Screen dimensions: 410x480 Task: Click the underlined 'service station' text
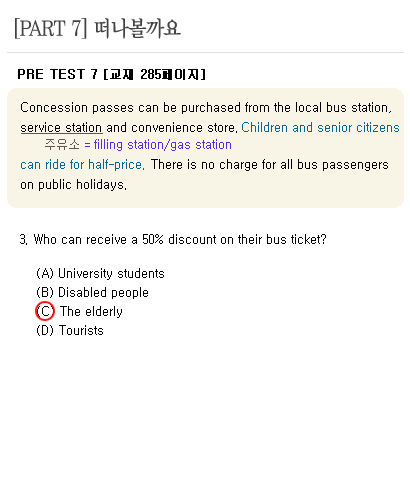pyautogui.click(x=61, y=128)
